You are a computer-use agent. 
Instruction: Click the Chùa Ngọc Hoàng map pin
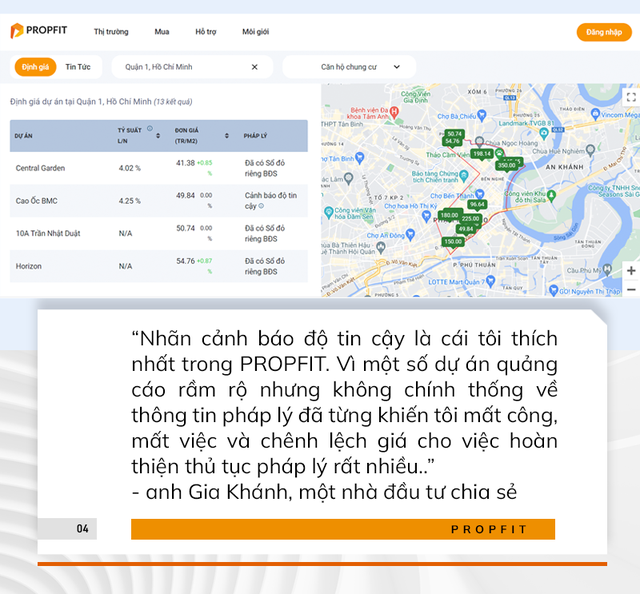480,142
